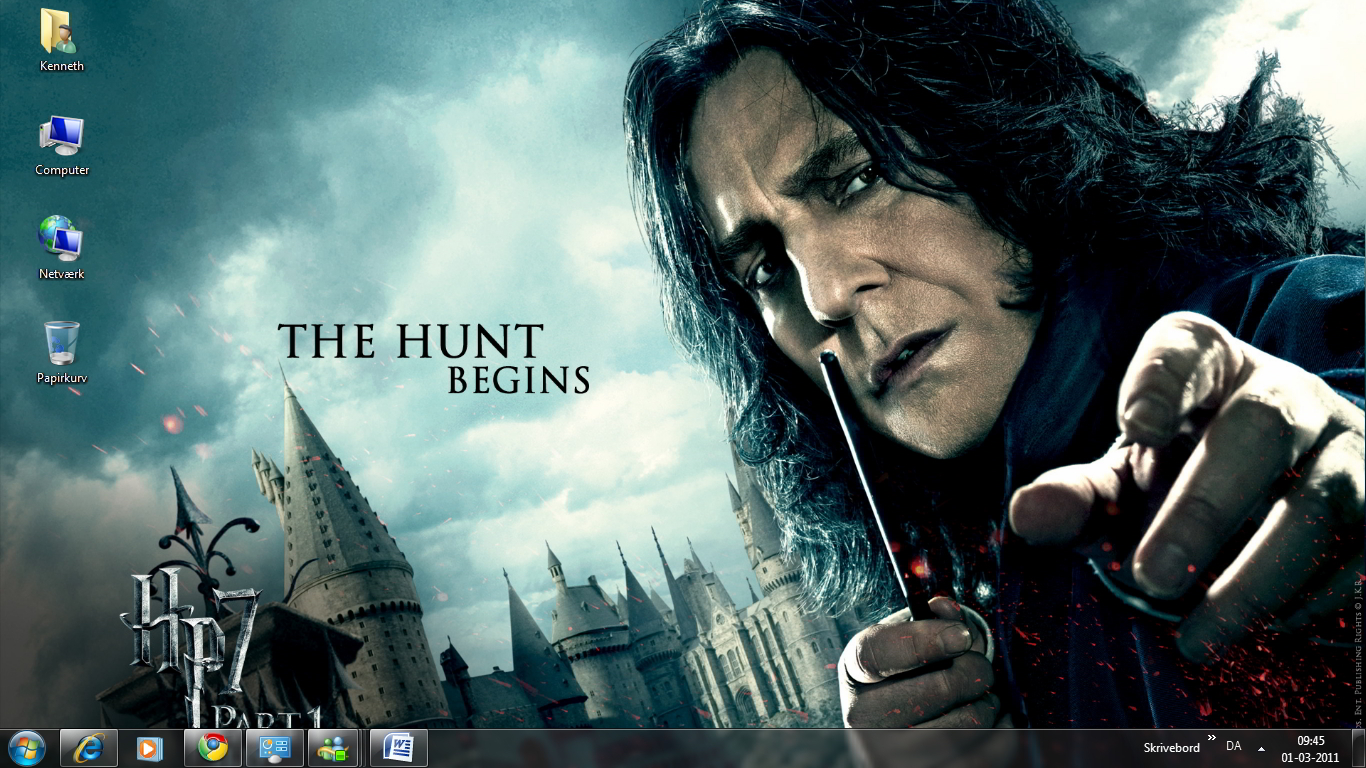Show hidden notification area icons arrow
Viewport: 1366px width, 768px height.
click(1261, 748)
